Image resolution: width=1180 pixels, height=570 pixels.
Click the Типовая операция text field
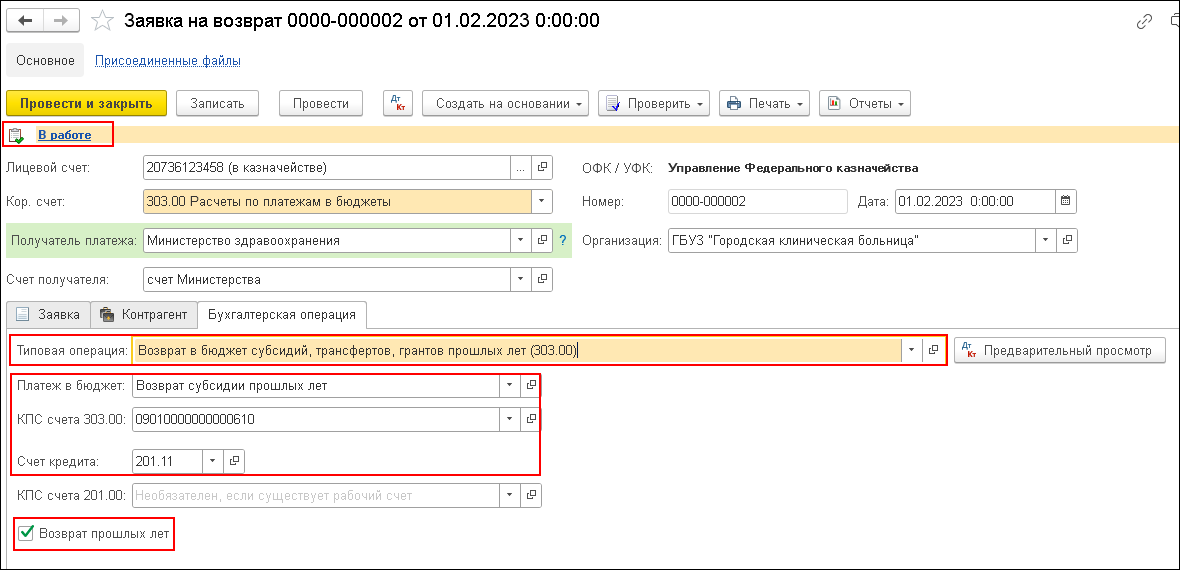pyautogui.click(x=517, y=350)
